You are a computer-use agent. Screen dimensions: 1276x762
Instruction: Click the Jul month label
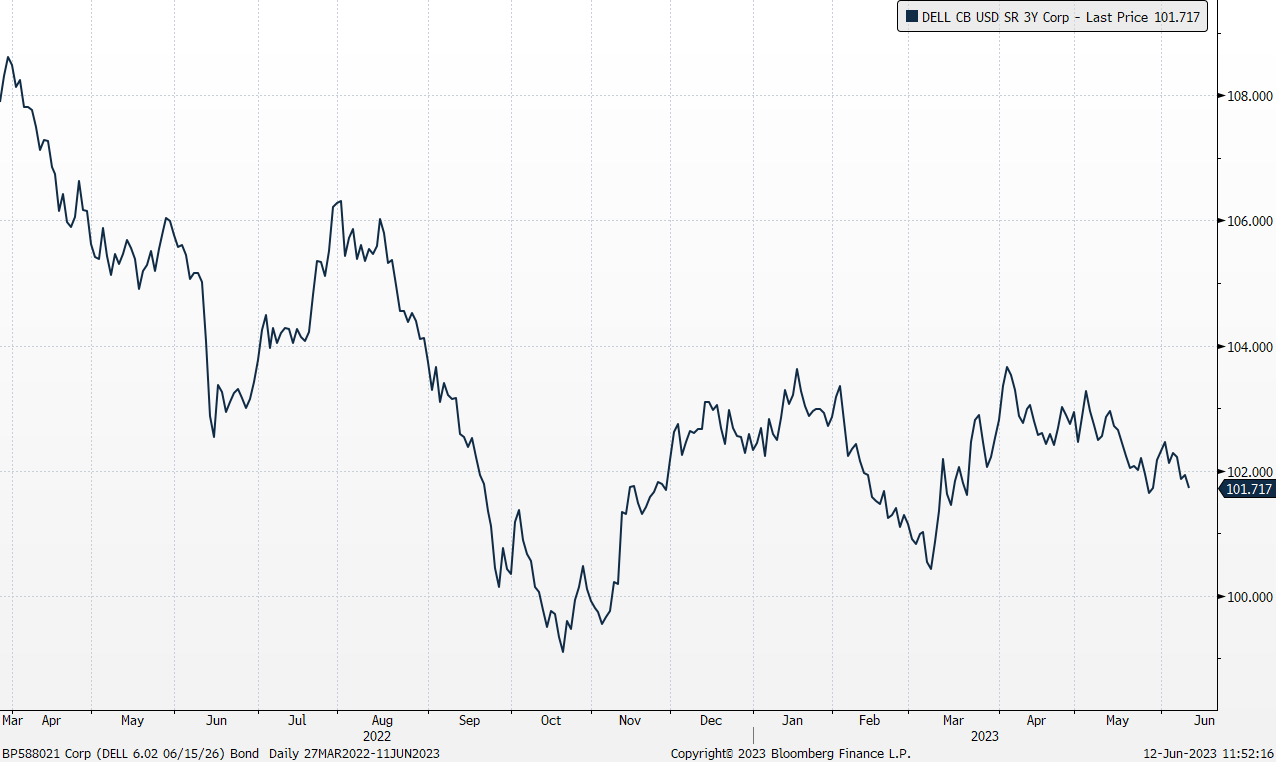(x=297, y=720)
